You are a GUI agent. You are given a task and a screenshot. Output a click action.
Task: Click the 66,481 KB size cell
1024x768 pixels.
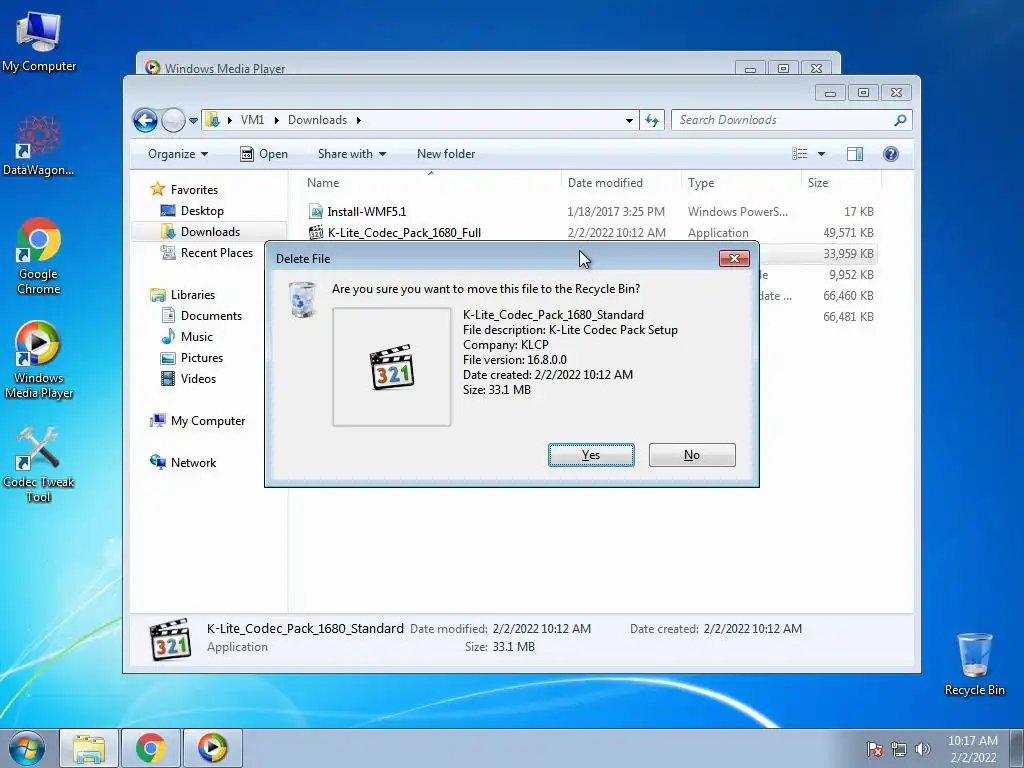pyautogui.click(x=848, y=317)
